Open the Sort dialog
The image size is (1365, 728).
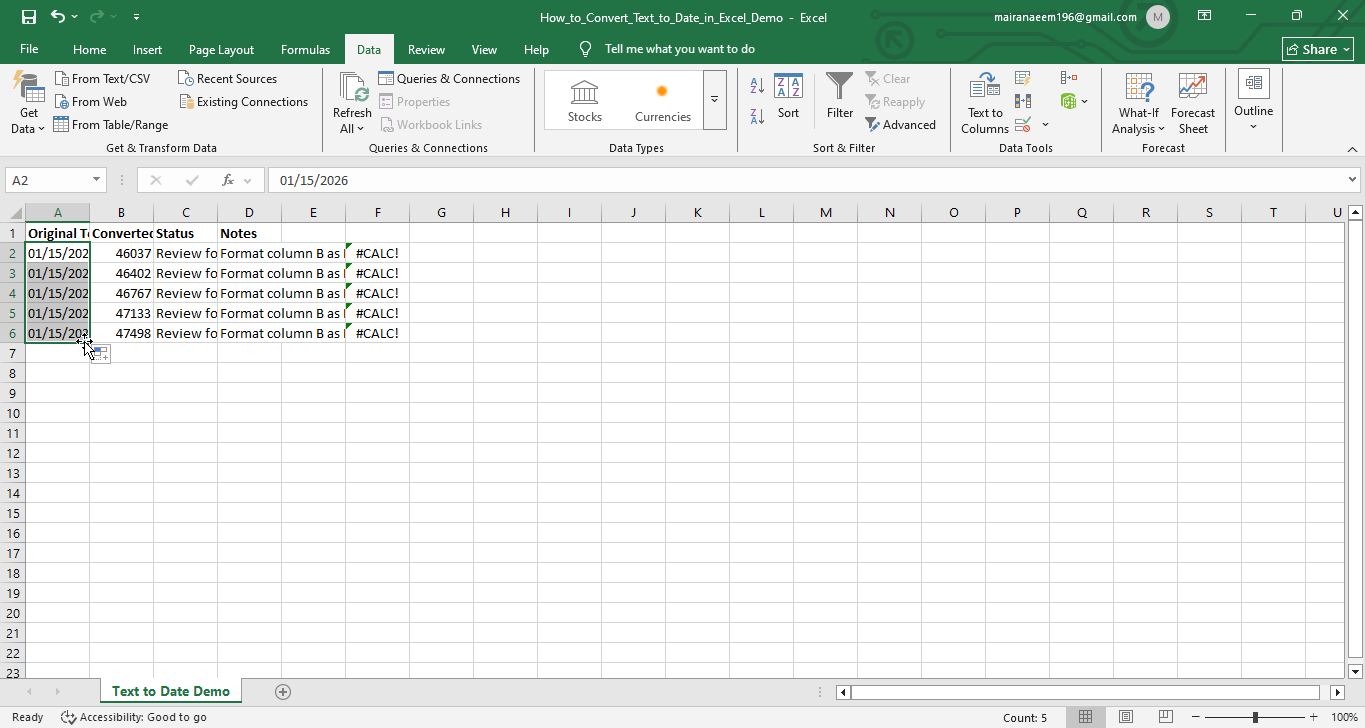point(788,98)
